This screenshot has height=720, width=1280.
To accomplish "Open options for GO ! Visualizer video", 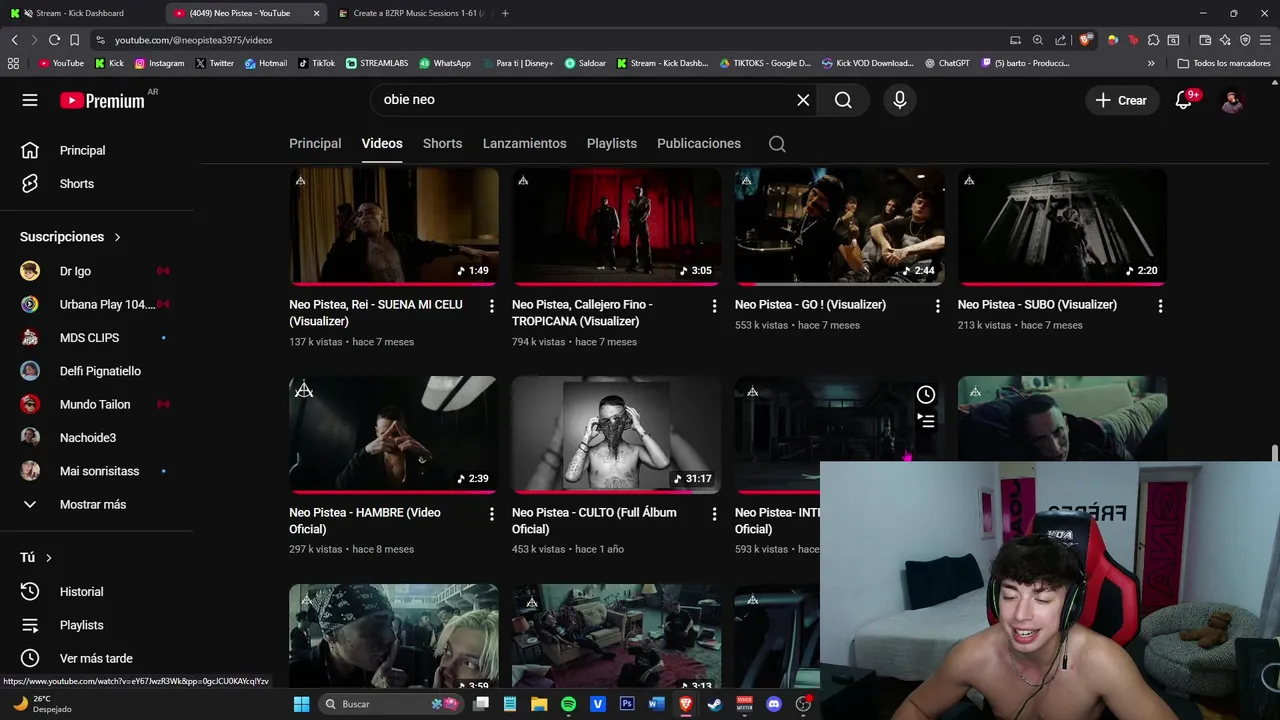I will tap(937, 306).
